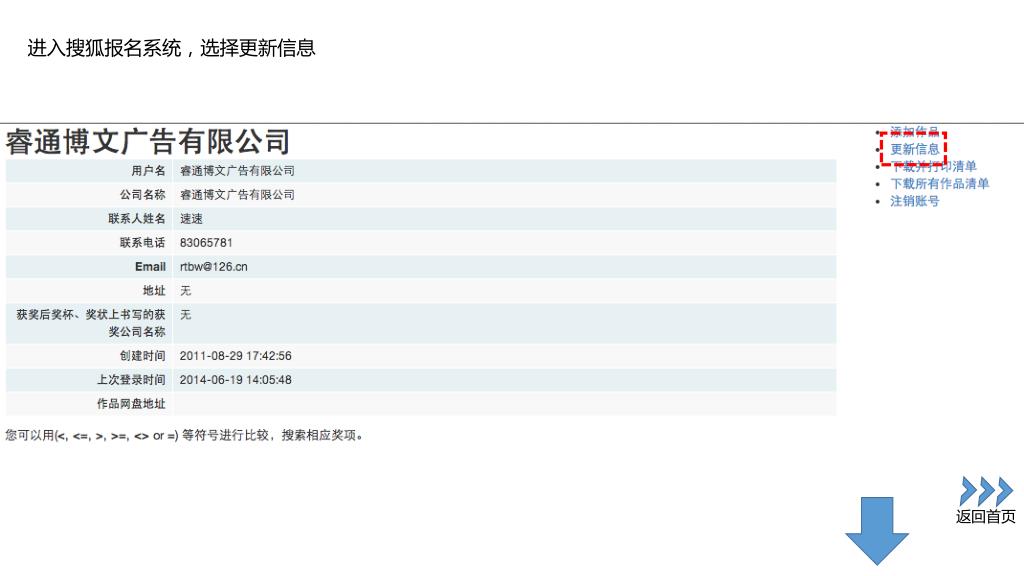The image size is (1024, 576).
Task: Click the 下载并打印清单 link
Action: tap(933, 167)
